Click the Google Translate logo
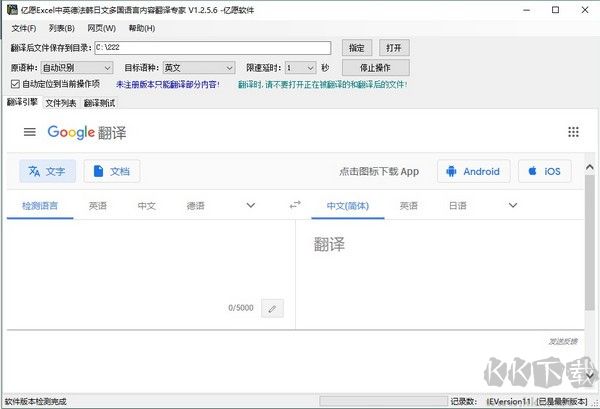The width and height of the screenshot is (600, 409). click(x=86, y=132)
